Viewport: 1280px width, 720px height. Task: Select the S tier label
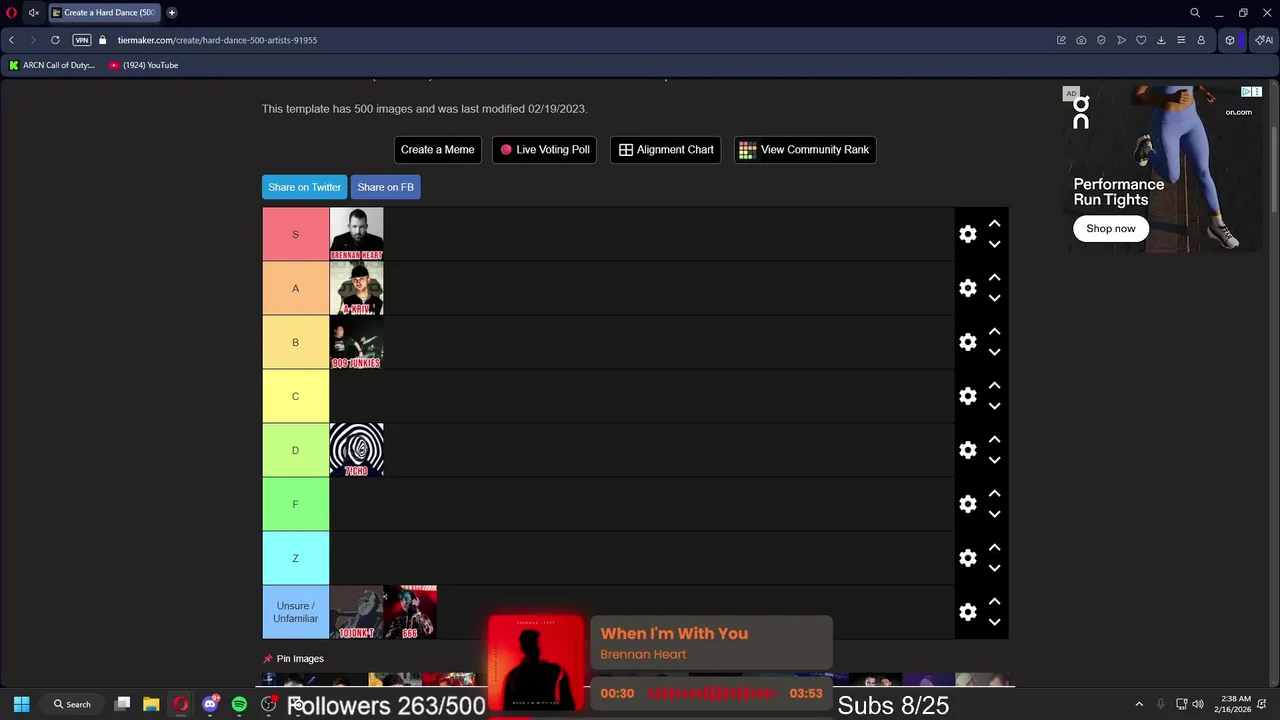click(295, 234)
